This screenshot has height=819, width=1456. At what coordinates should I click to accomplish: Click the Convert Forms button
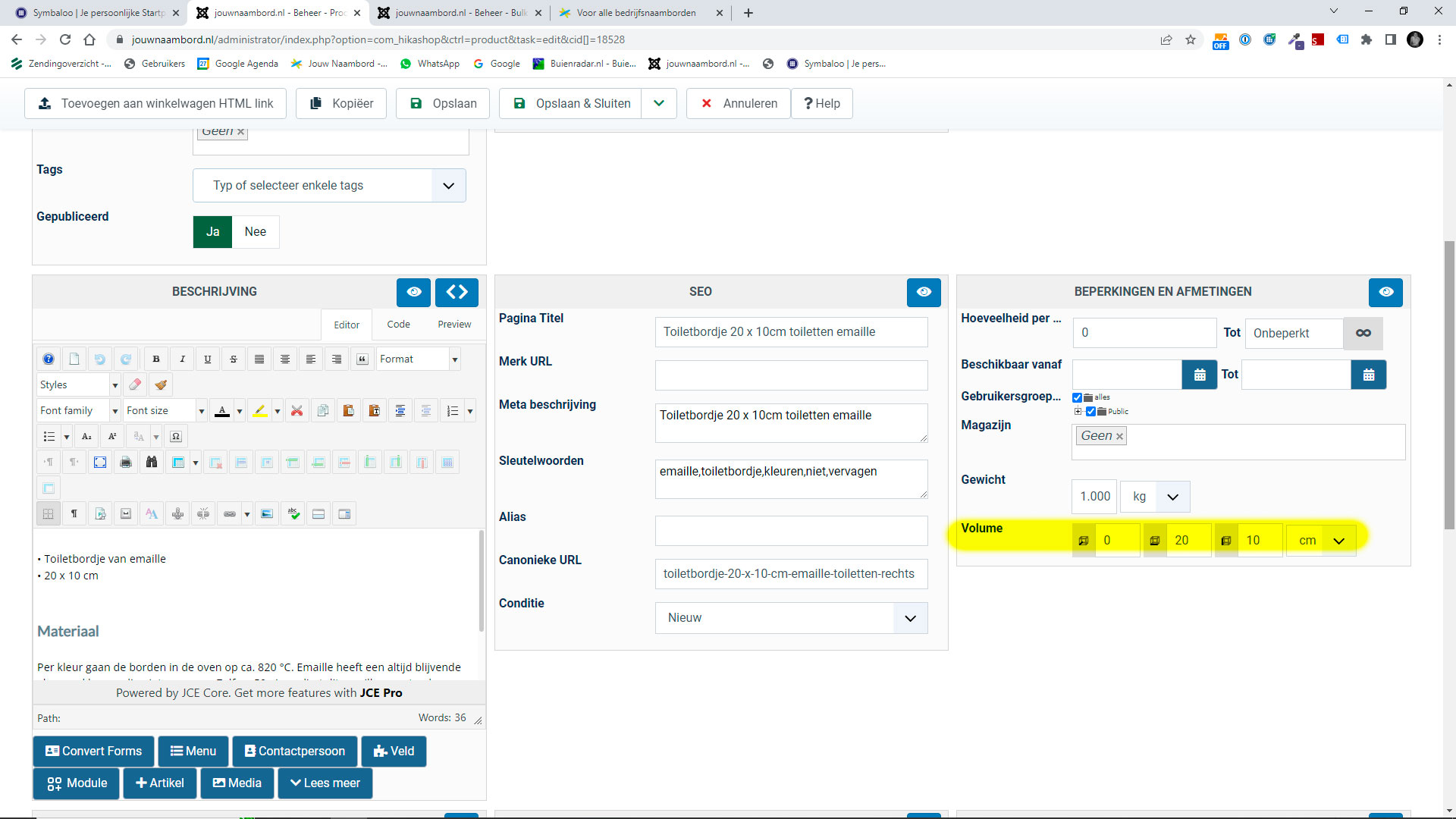point(93,752)
